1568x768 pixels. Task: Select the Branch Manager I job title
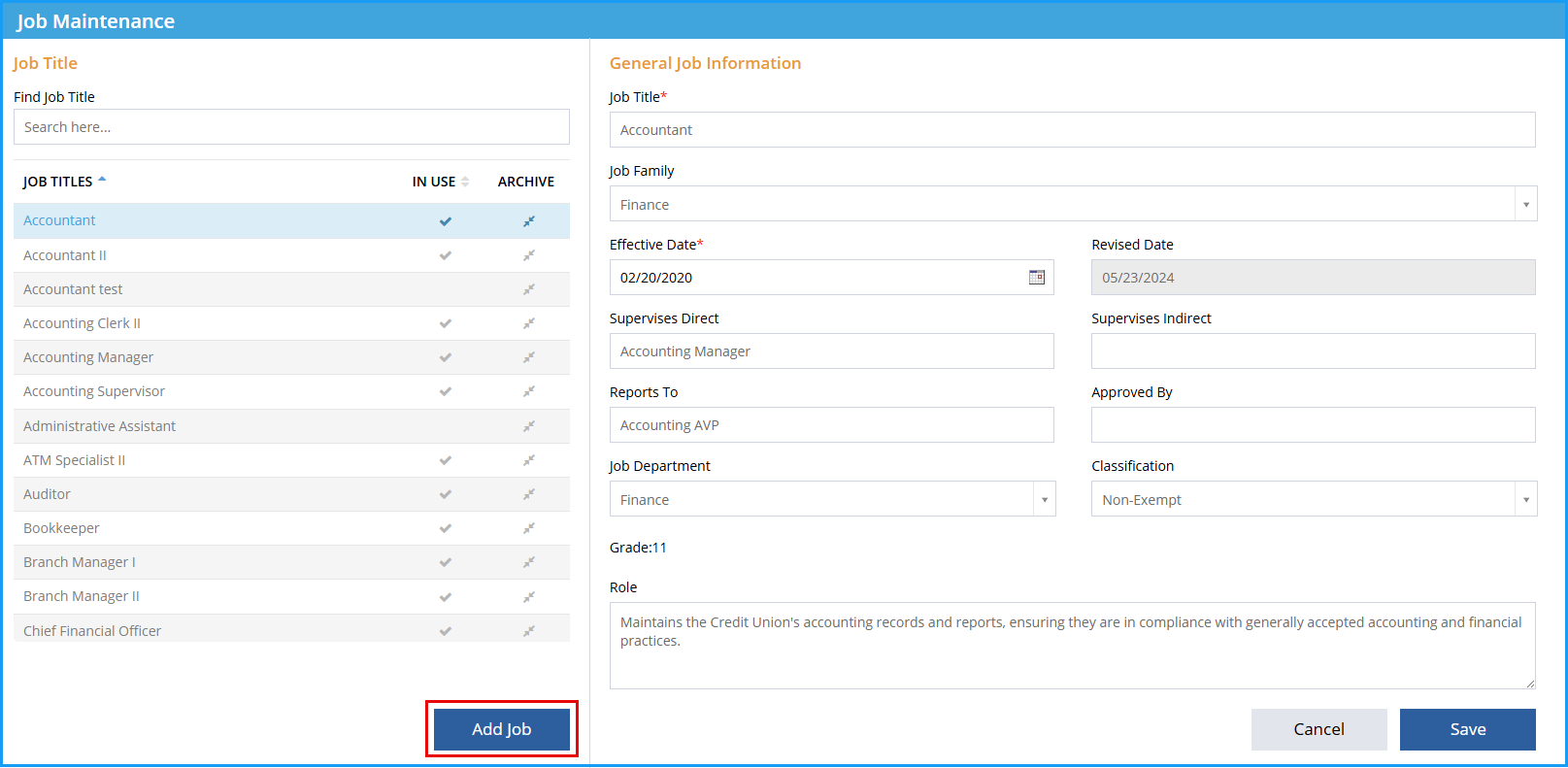point(80,562)
